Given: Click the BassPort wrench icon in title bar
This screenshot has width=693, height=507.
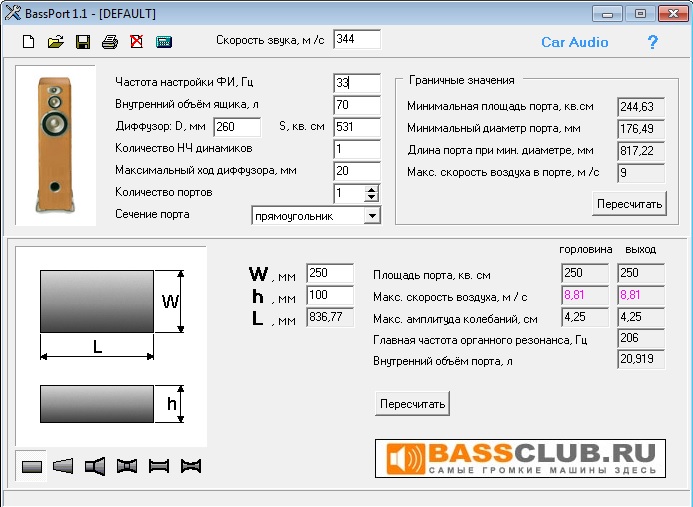Looking at the screenshot, I should (x=13, y=13).
